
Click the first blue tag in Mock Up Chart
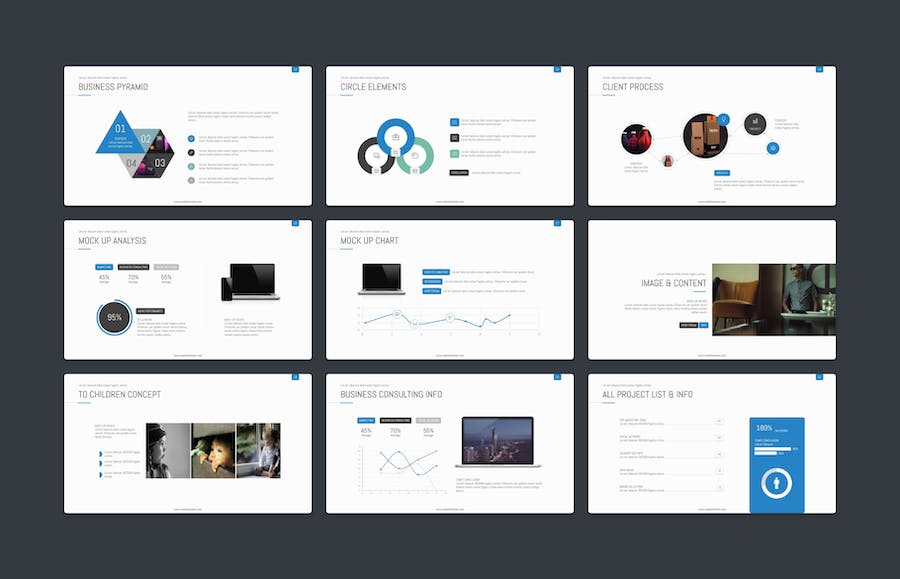[x=435, y=272]
